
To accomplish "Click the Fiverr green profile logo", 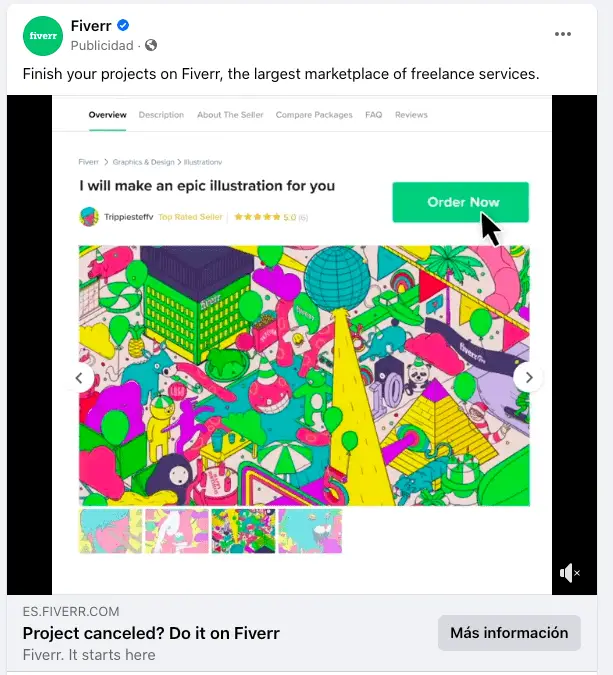I will 42,35.
